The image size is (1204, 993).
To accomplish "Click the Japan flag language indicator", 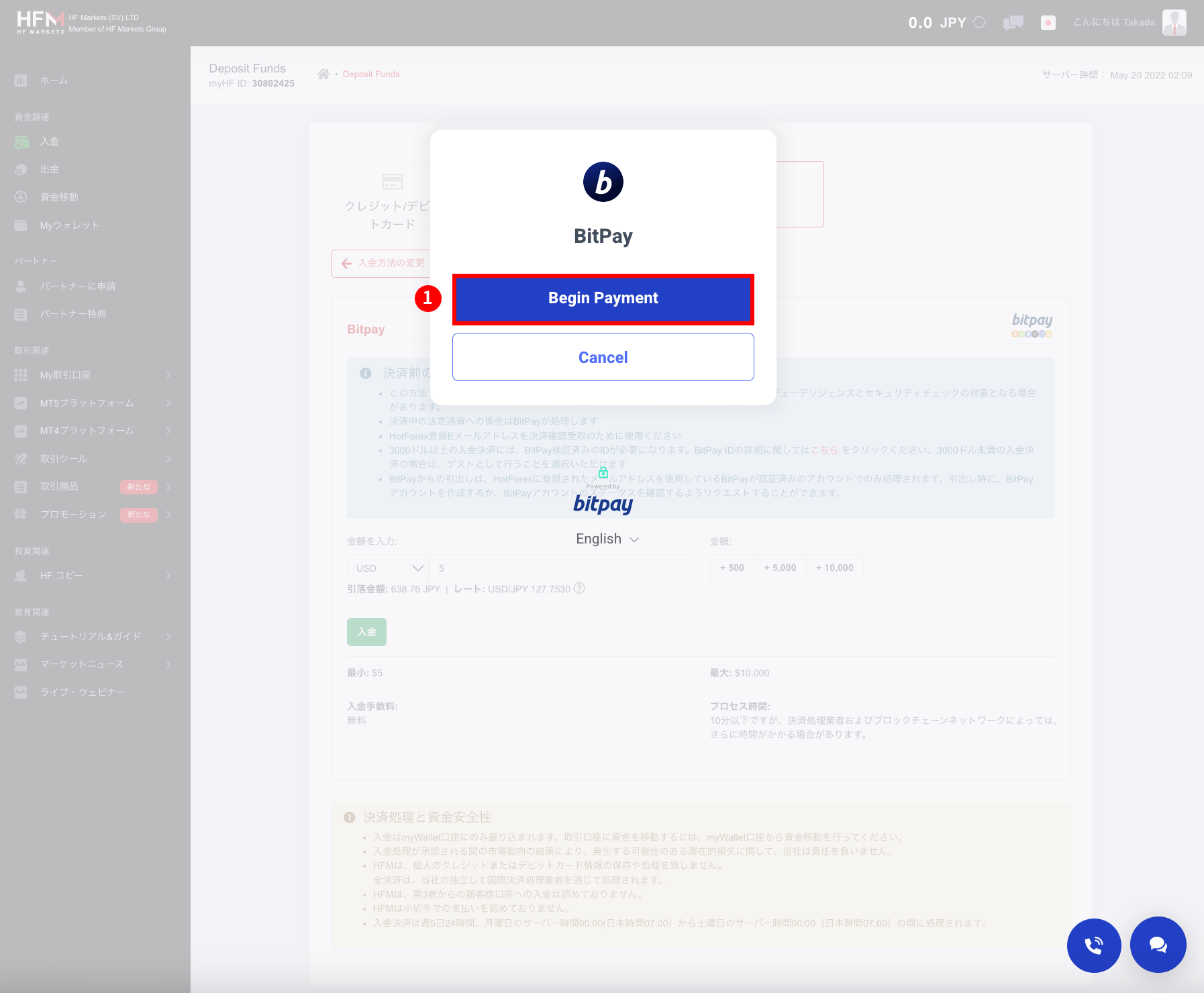I will point(1048,22).
